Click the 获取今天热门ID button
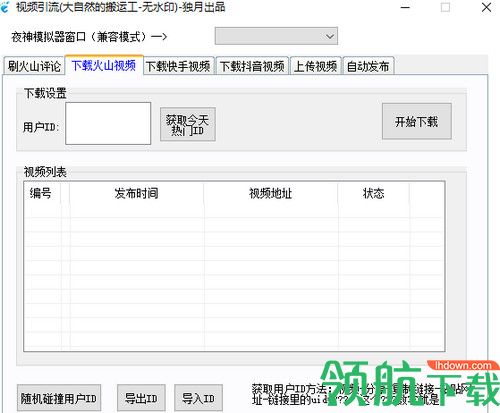Image resolution: width=500 pixels, height=413 pixels. [188, 124]
